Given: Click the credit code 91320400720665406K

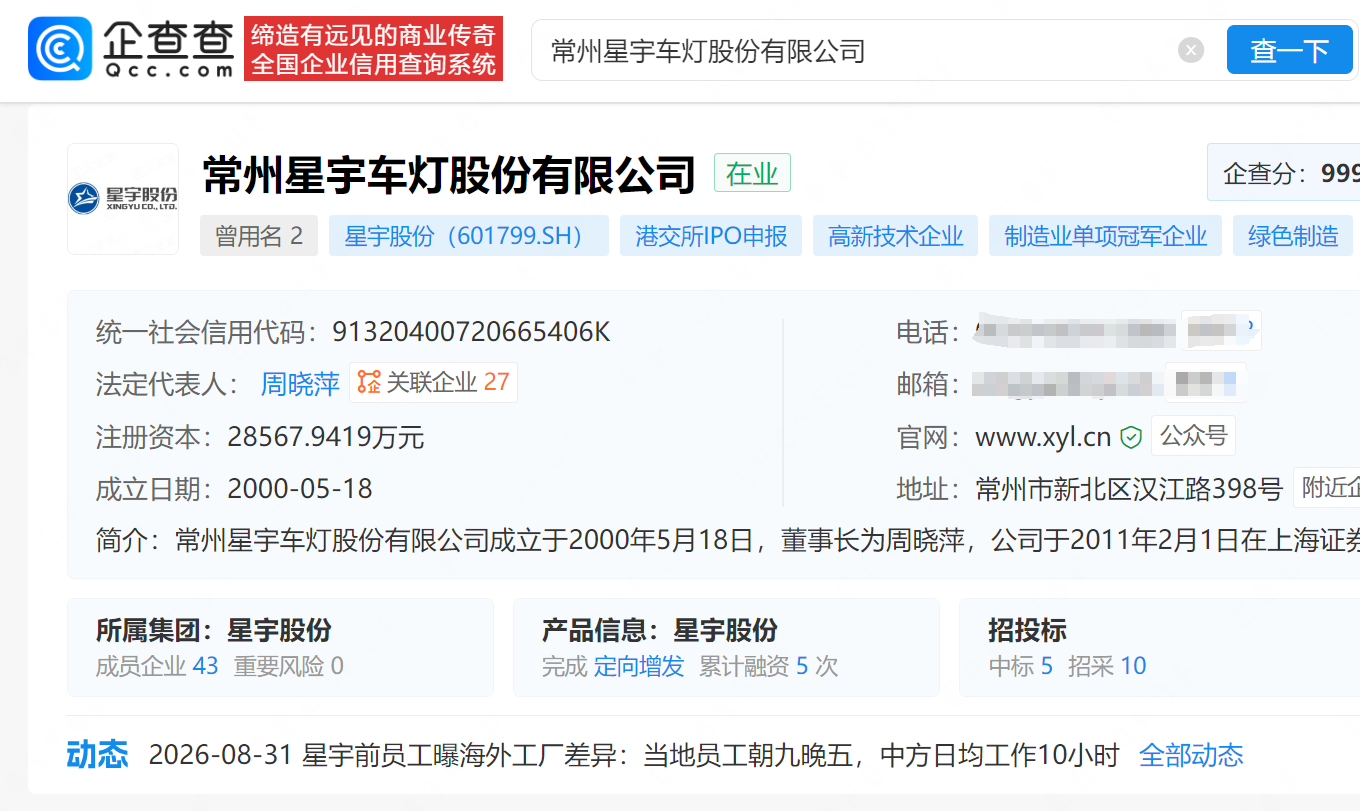Looking at the screenshot, I should [x=471, y=331].
